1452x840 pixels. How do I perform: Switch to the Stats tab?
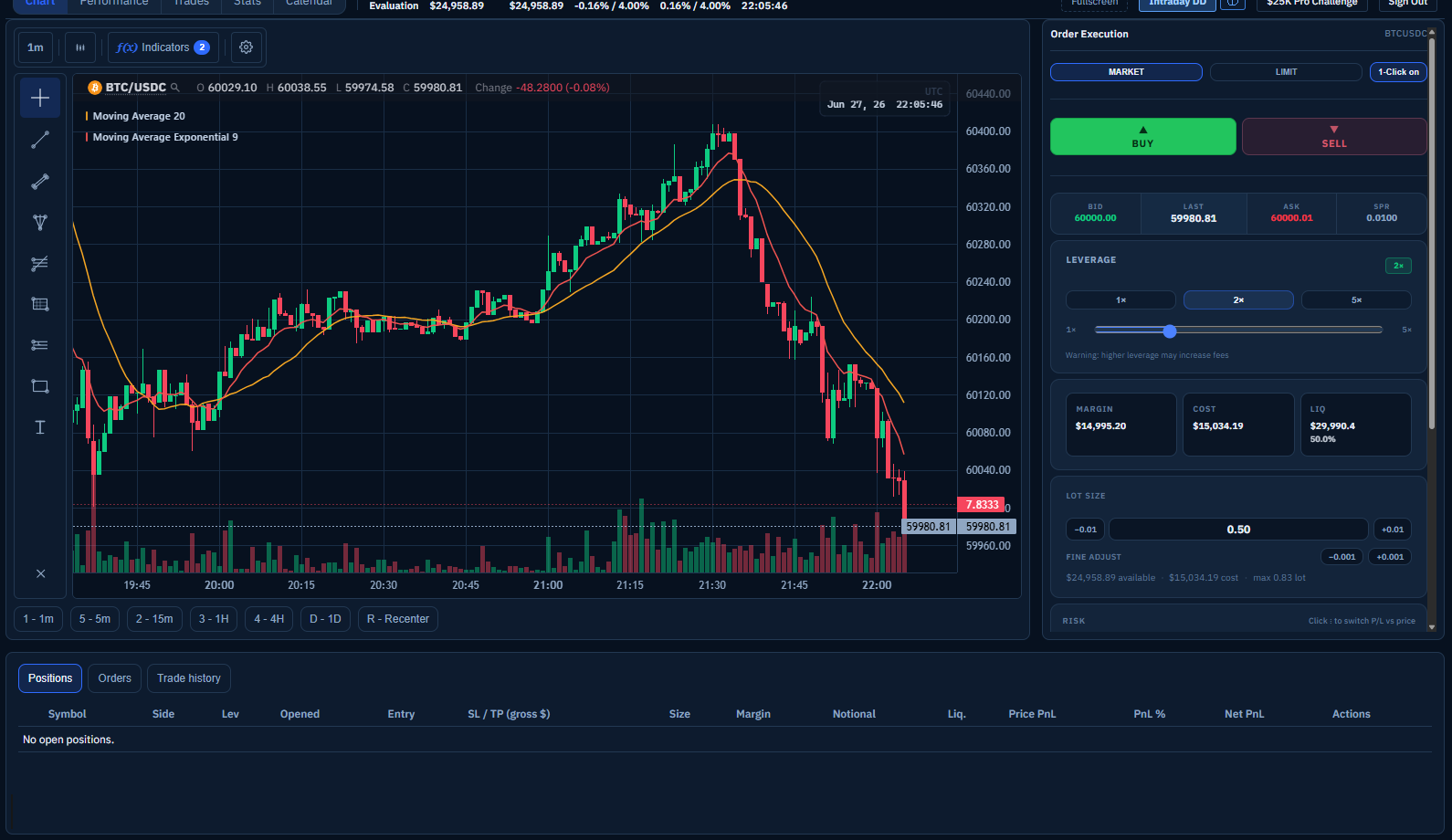click(247, 3)
